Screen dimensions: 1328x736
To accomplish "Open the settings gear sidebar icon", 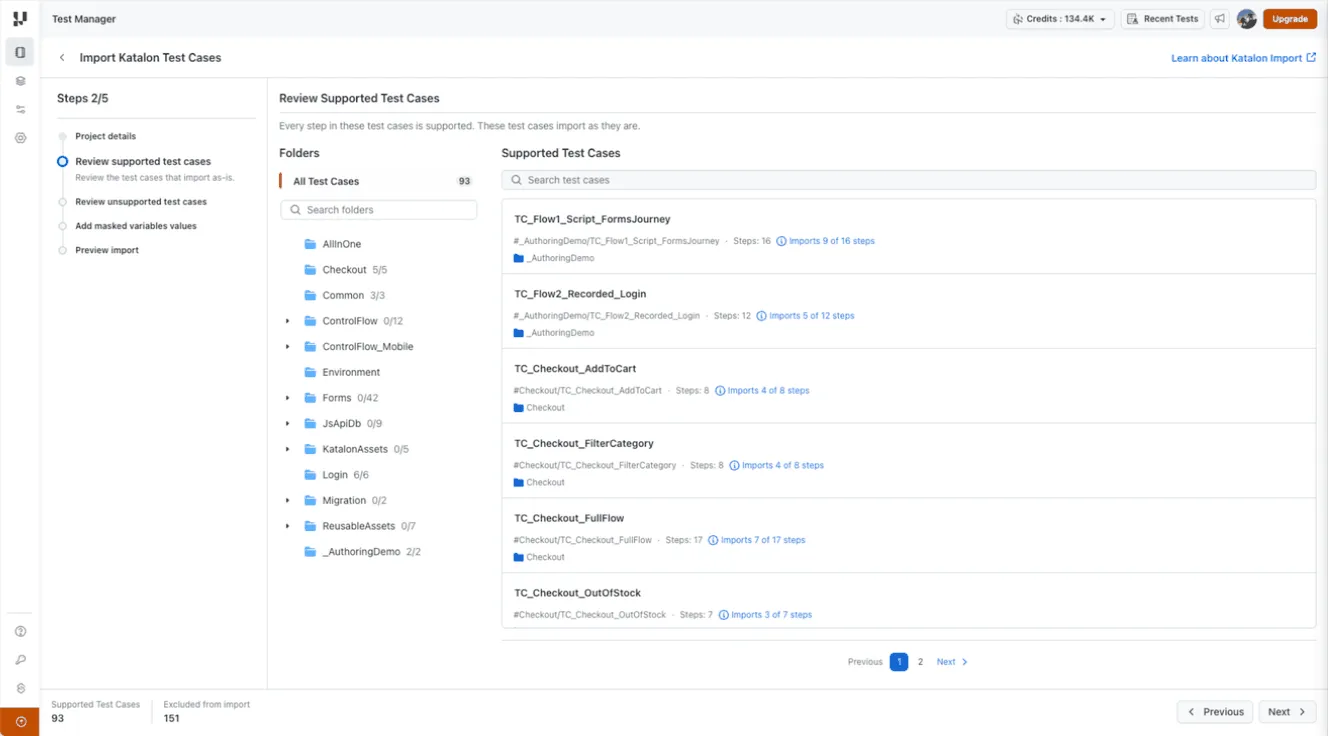I will pos(20,138).
